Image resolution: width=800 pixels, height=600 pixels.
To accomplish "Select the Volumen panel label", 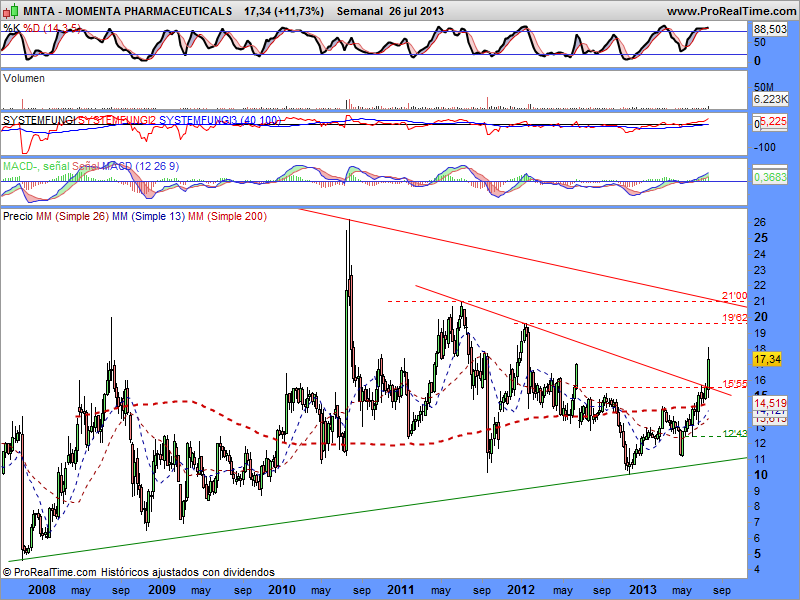I will point(24,78).
